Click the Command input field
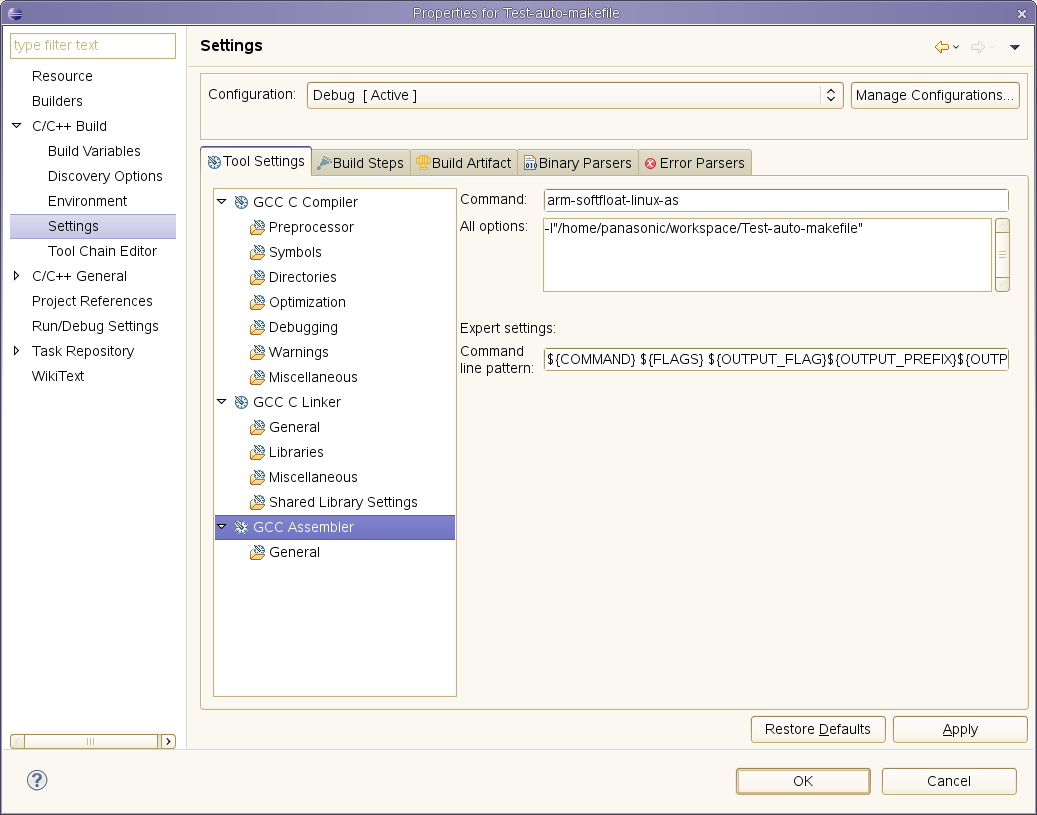The image size is (1037, 815). click(x=776, y=200)
